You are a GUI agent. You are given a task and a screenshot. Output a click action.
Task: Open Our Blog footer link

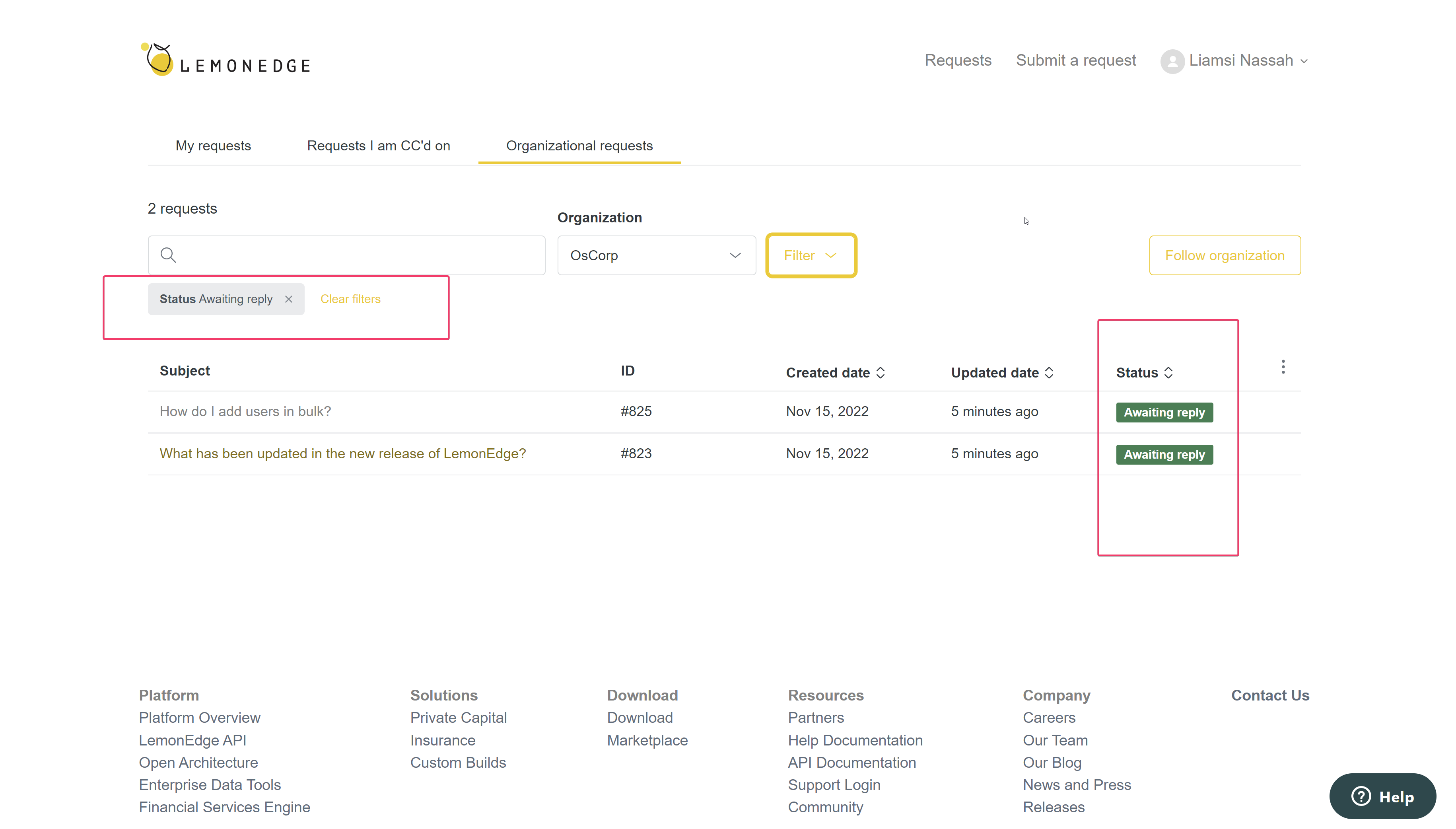(1052, 763)
